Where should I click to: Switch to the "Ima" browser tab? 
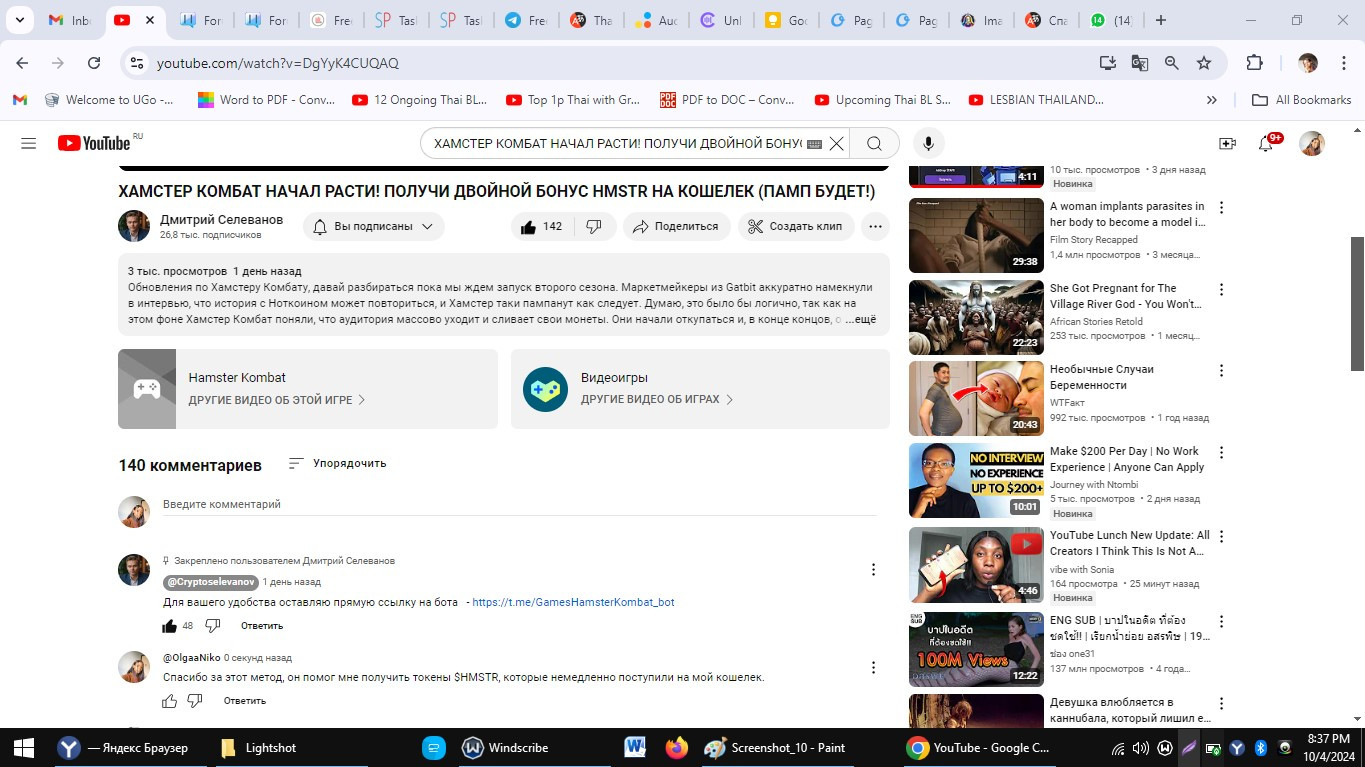983,20
